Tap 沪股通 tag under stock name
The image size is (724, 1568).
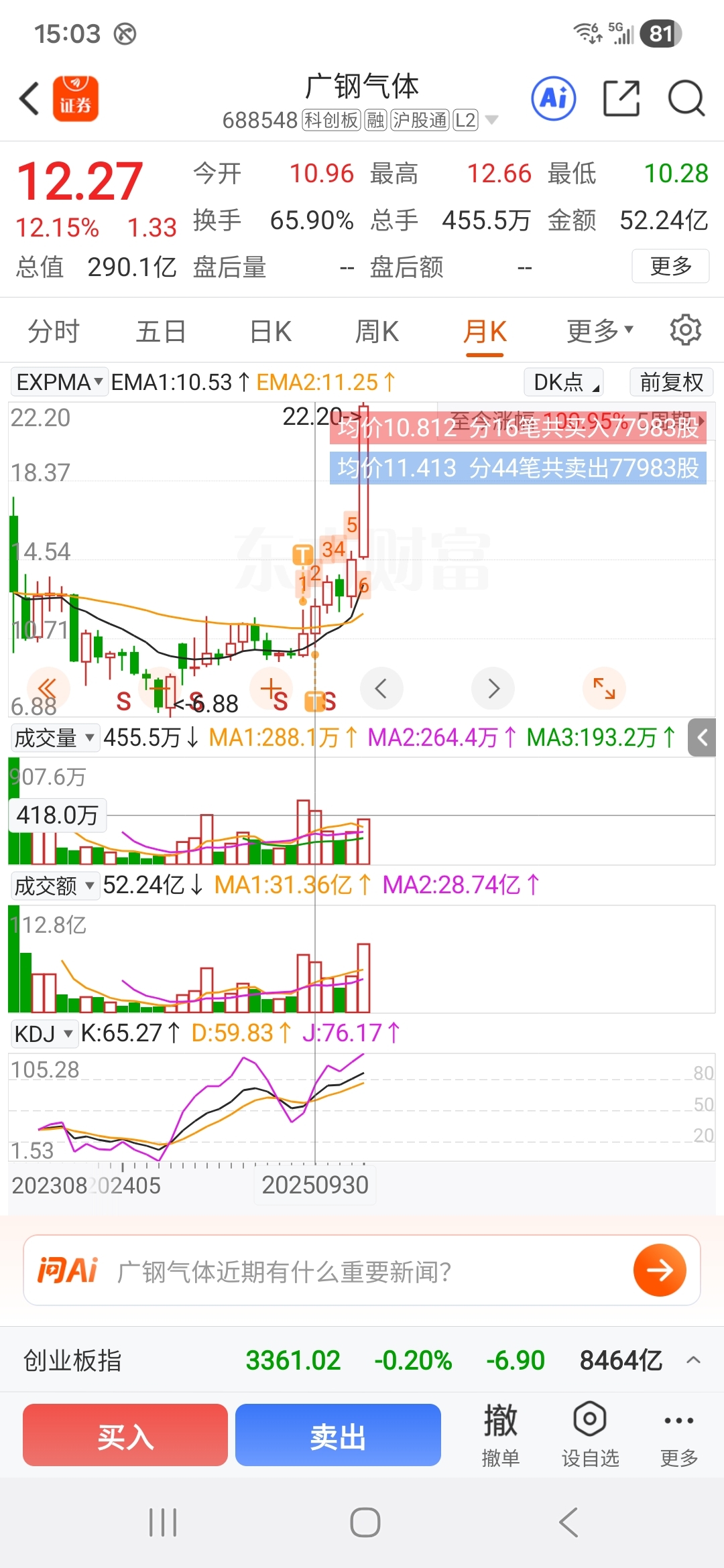420,120
